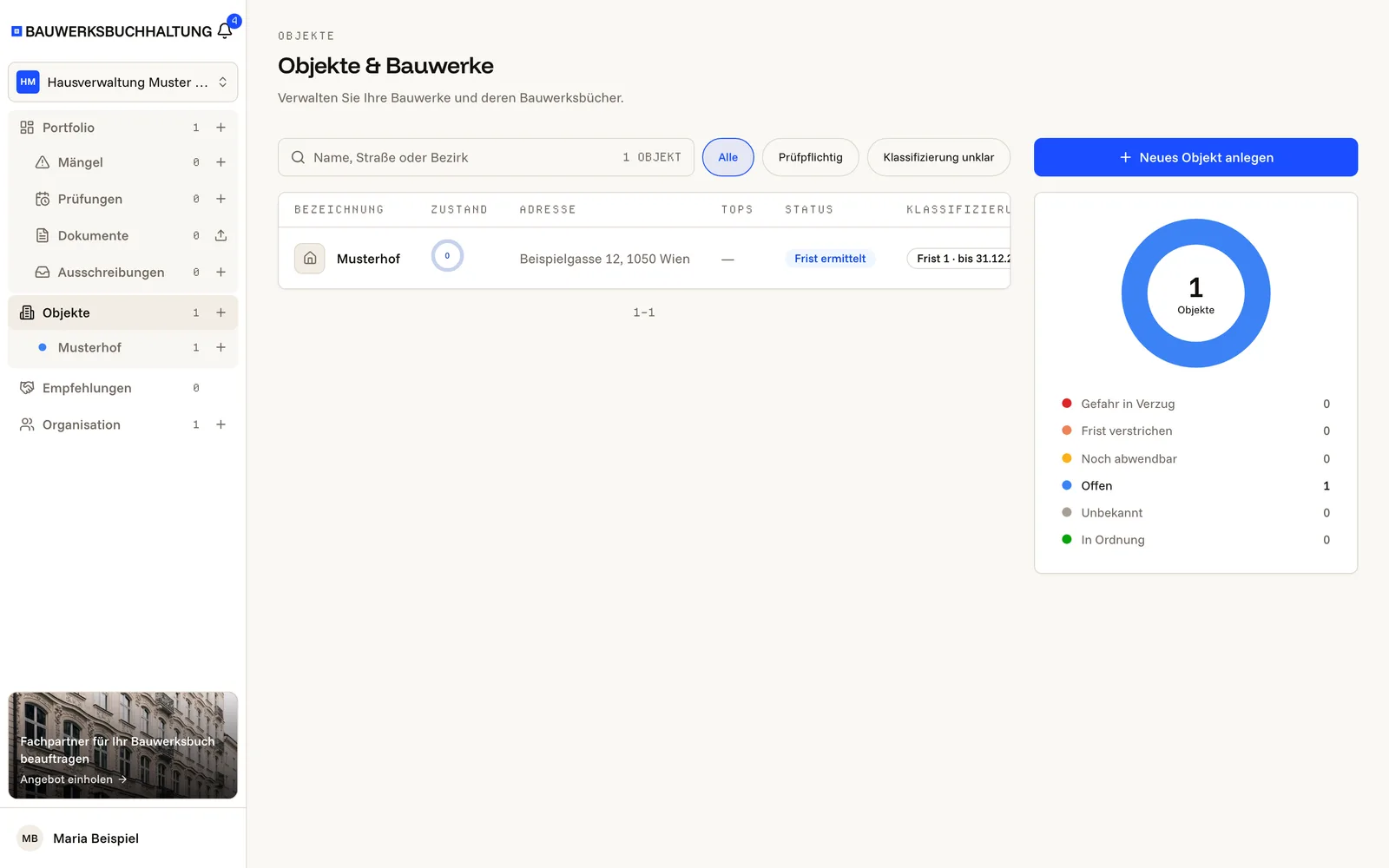Open Musterhof in the sidebar tree
Screen dimensions: 1389x868
[89, 347]
